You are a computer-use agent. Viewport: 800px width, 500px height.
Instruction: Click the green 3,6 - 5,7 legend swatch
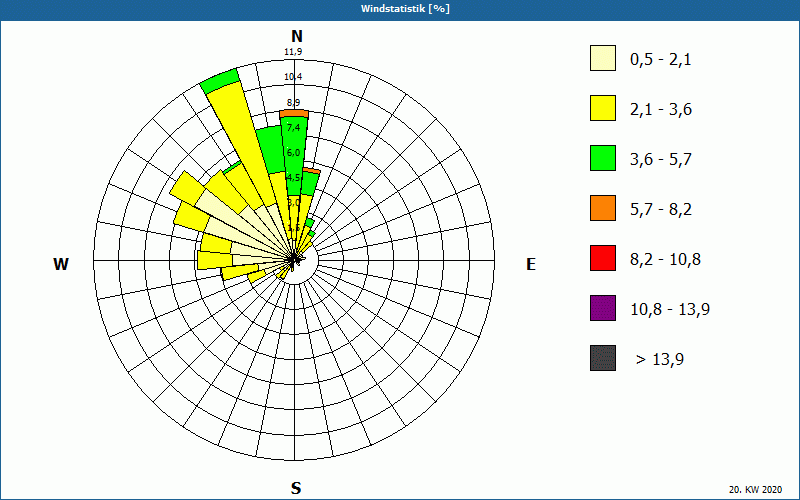coord(603,158)
